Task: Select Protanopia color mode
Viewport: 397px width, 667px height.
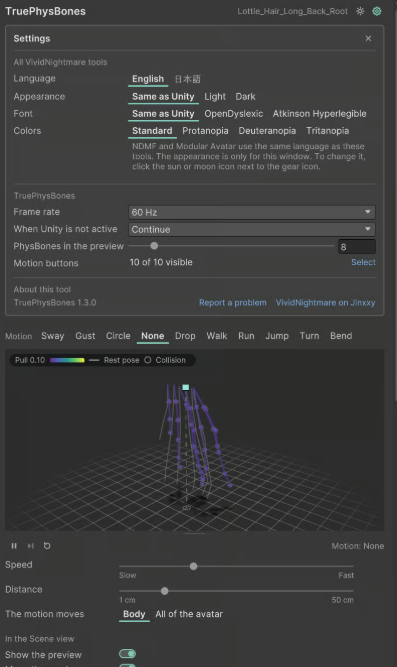Action: point(205,131)
